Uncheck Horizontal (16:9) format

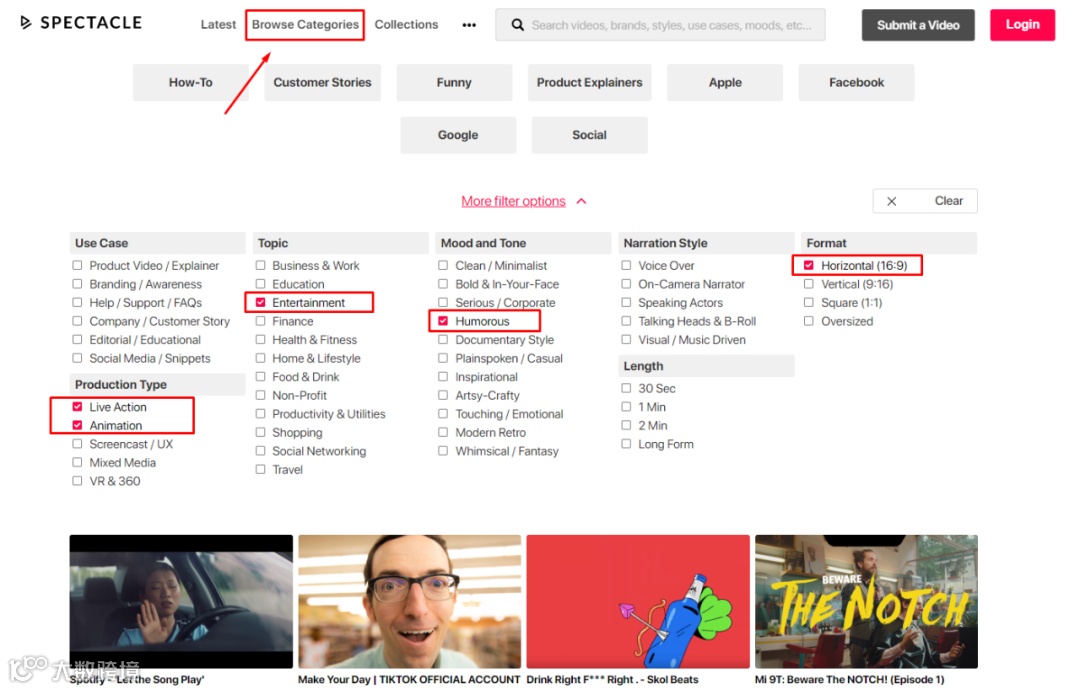click(809, 265)
